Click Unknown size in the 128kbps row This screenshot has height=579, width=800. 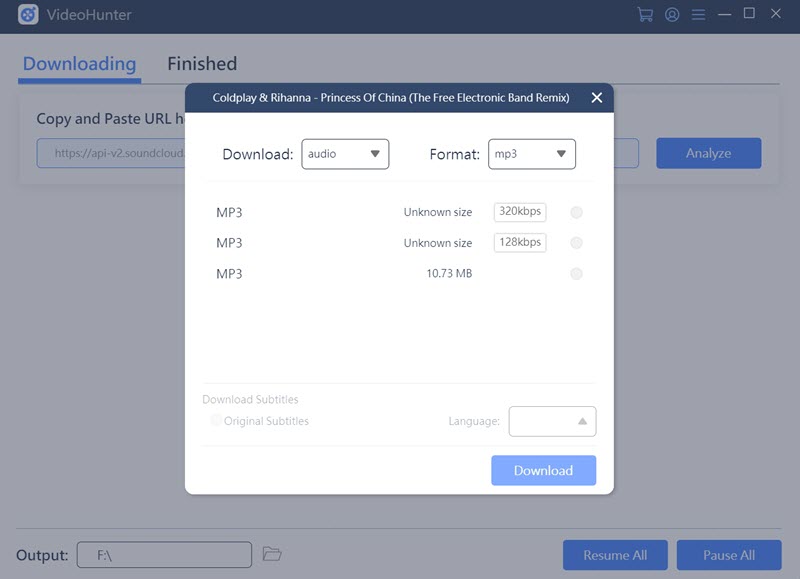click(x=438, y=243)
